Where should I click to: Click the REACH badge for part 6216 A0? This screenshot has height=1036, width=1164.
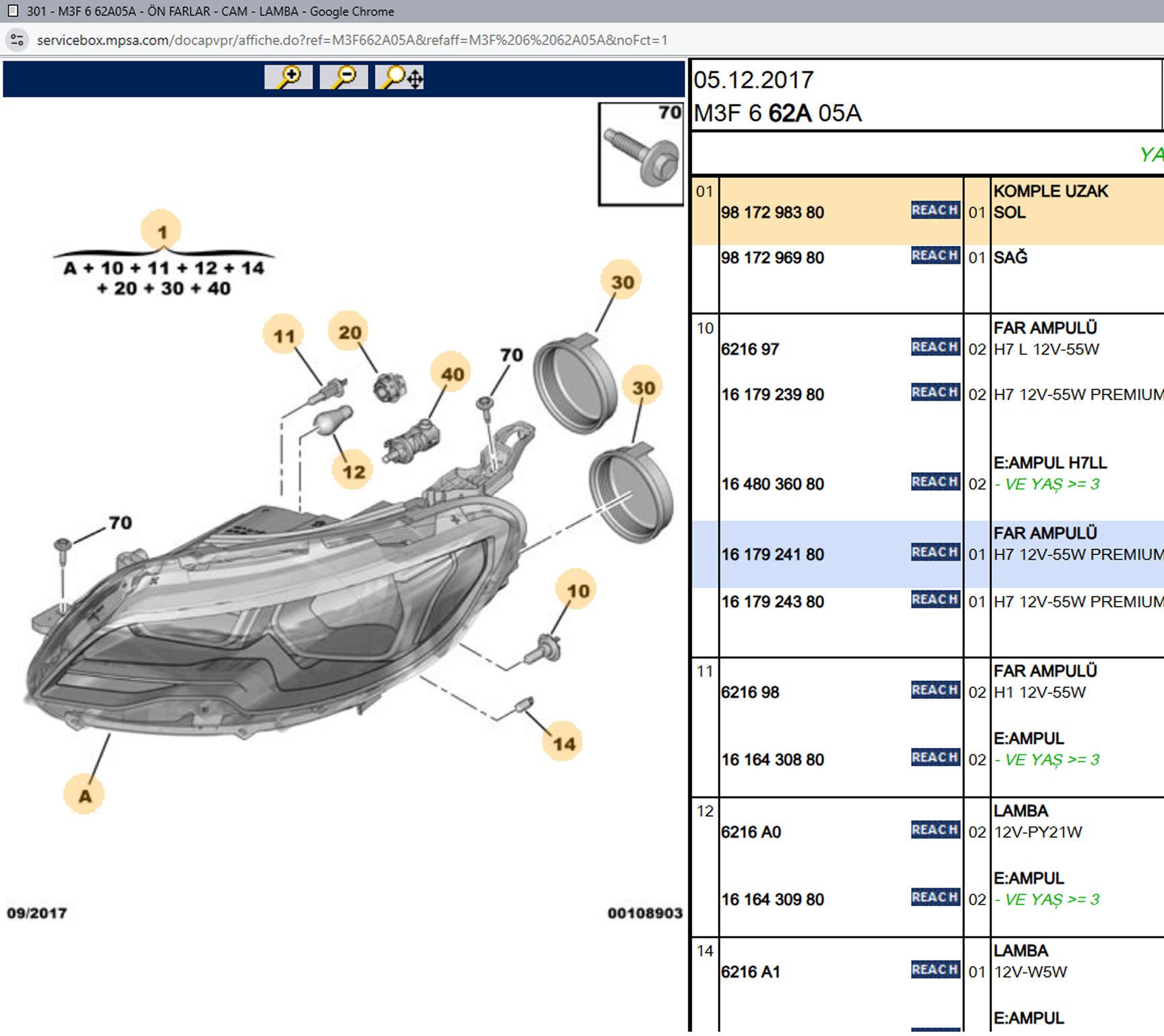click(935, 830)
